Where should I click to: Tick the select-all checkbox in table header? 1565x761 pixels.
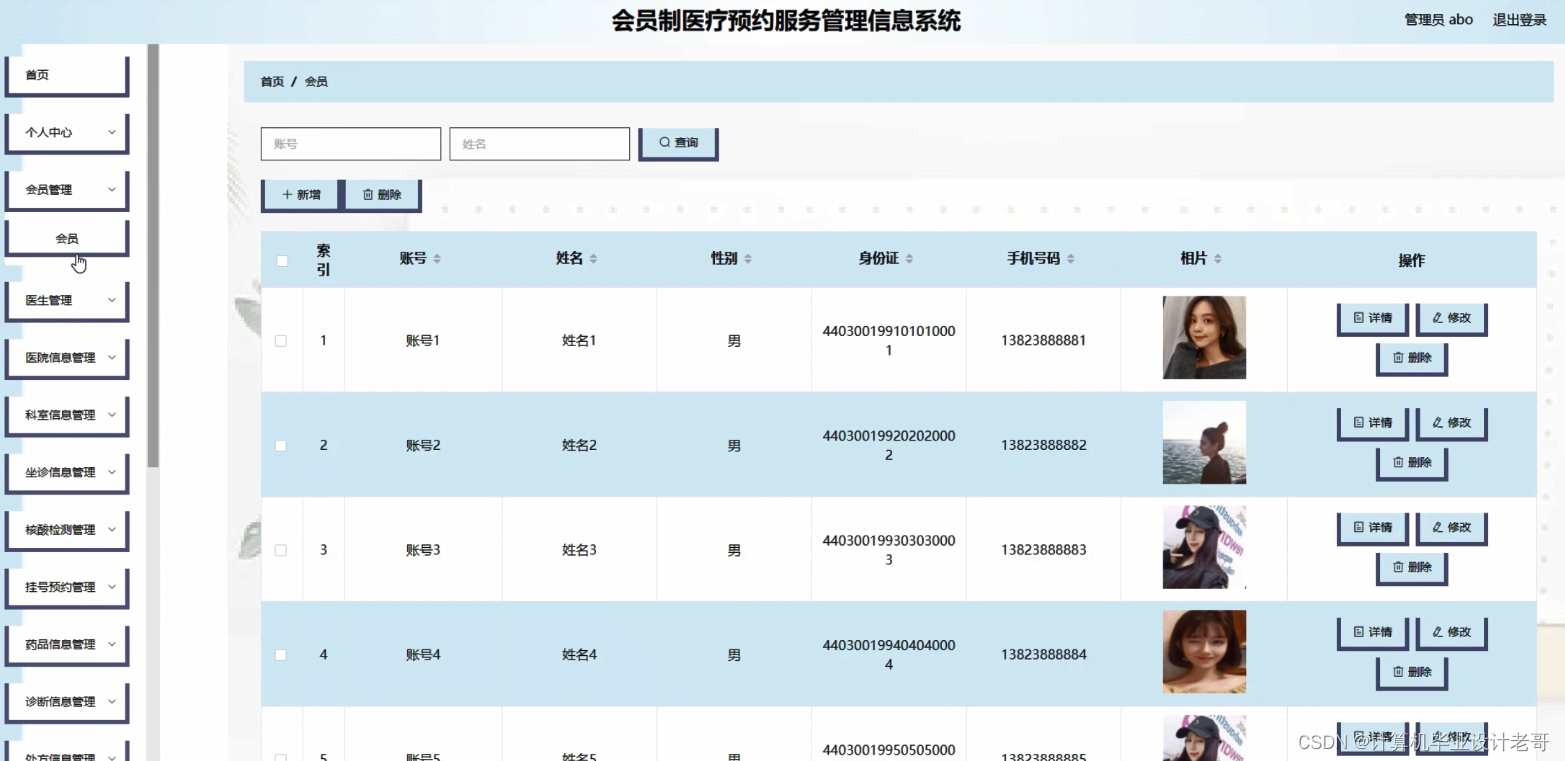click(282, 261)
